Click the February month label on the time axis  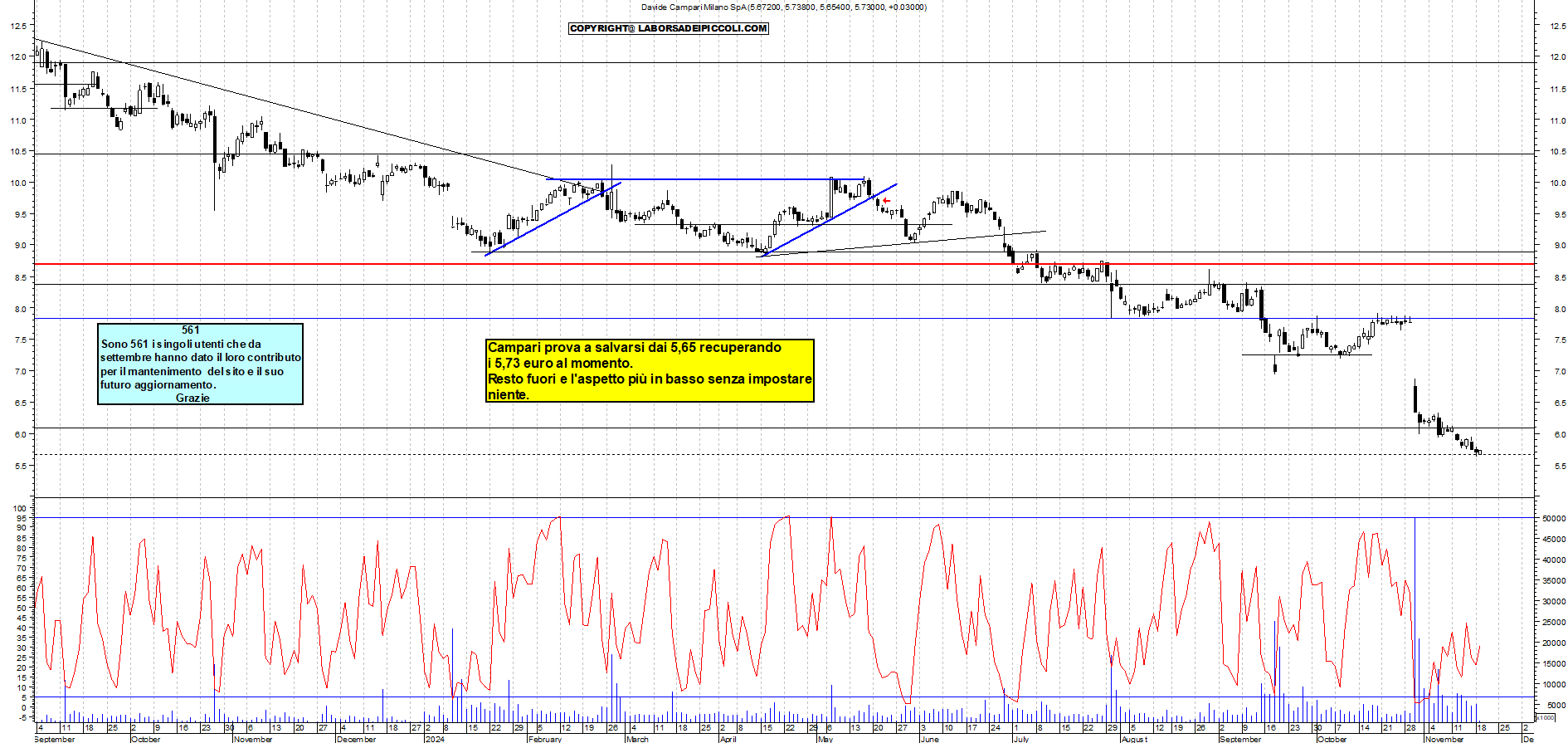(545, 739)
